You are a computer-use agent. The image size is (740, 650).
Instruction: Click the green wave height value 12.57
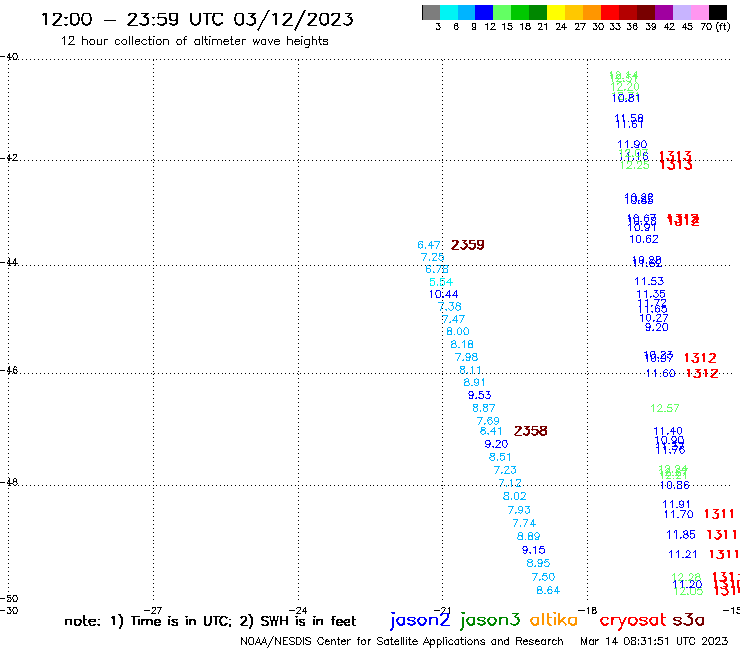665,408
